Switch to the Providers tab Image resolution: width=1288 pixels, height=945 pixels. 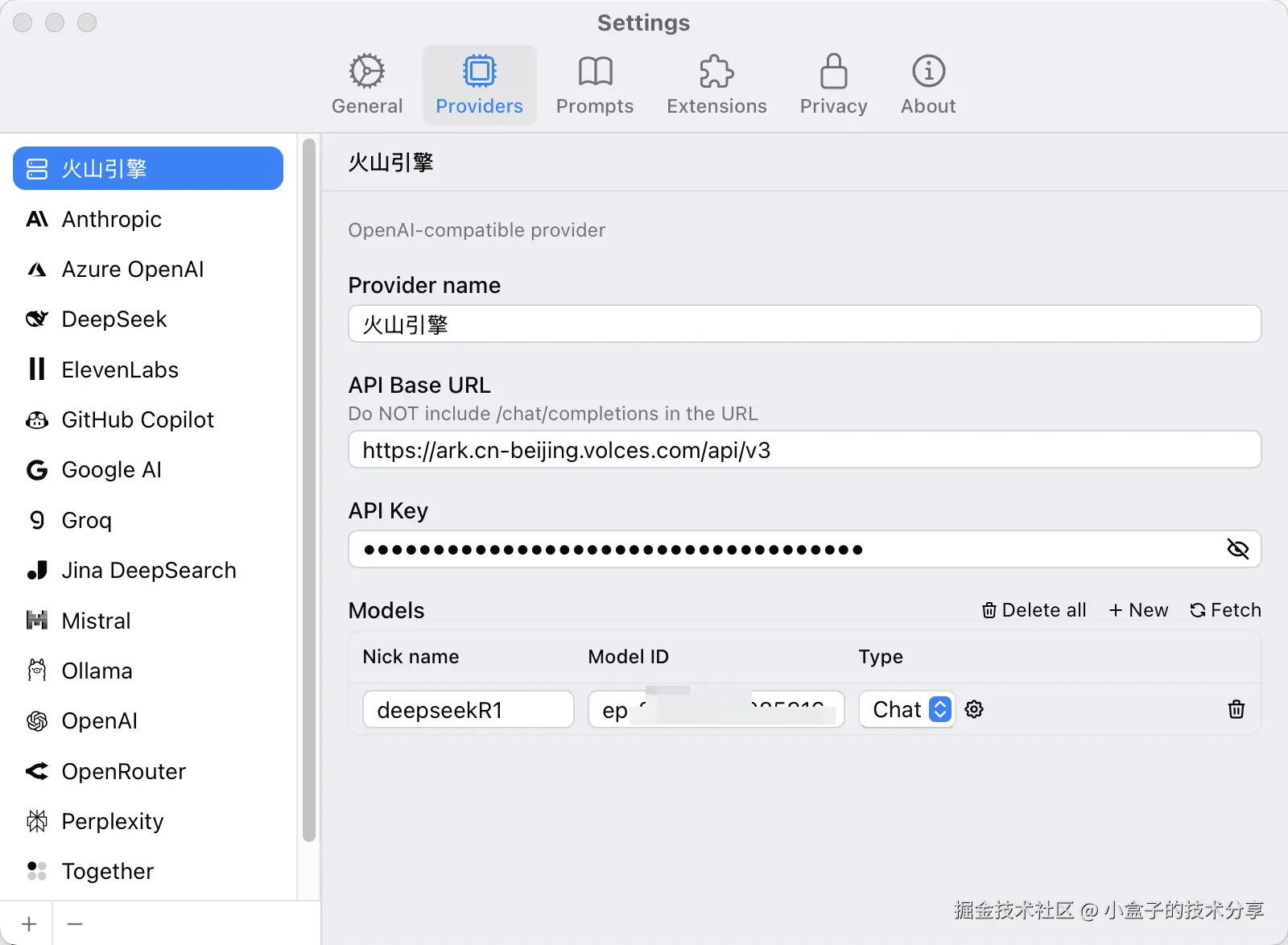pos(480,85)
